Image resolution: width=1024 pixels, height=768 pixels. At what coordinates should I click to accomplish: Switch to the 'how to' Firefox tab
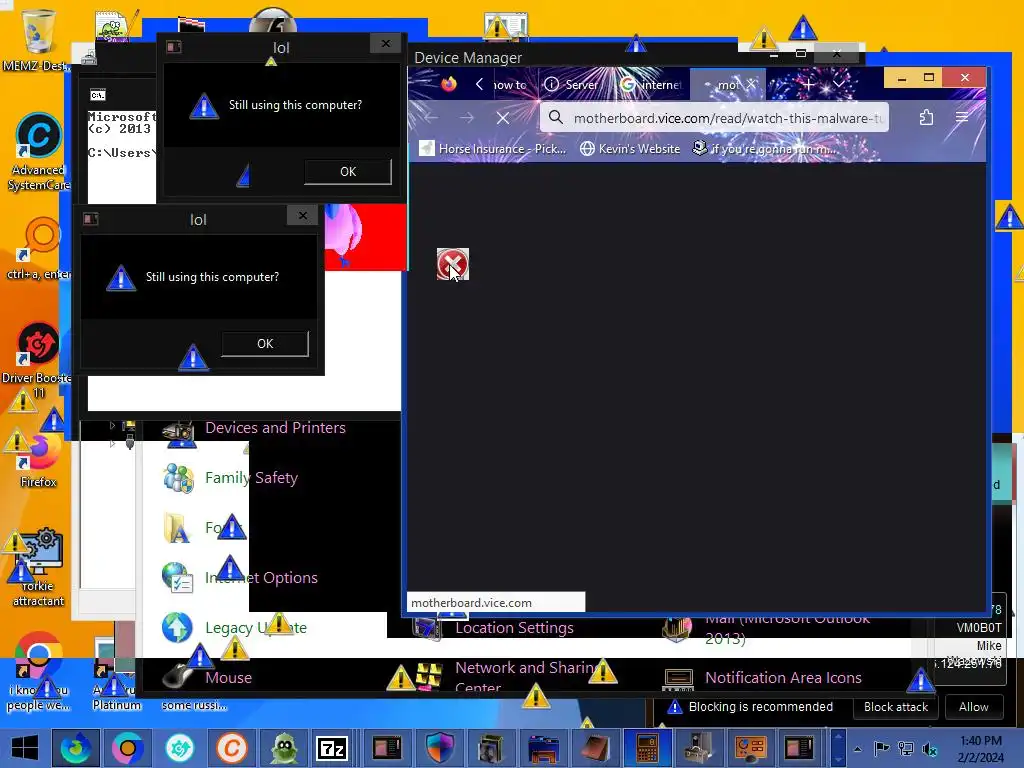pos(509,85)
